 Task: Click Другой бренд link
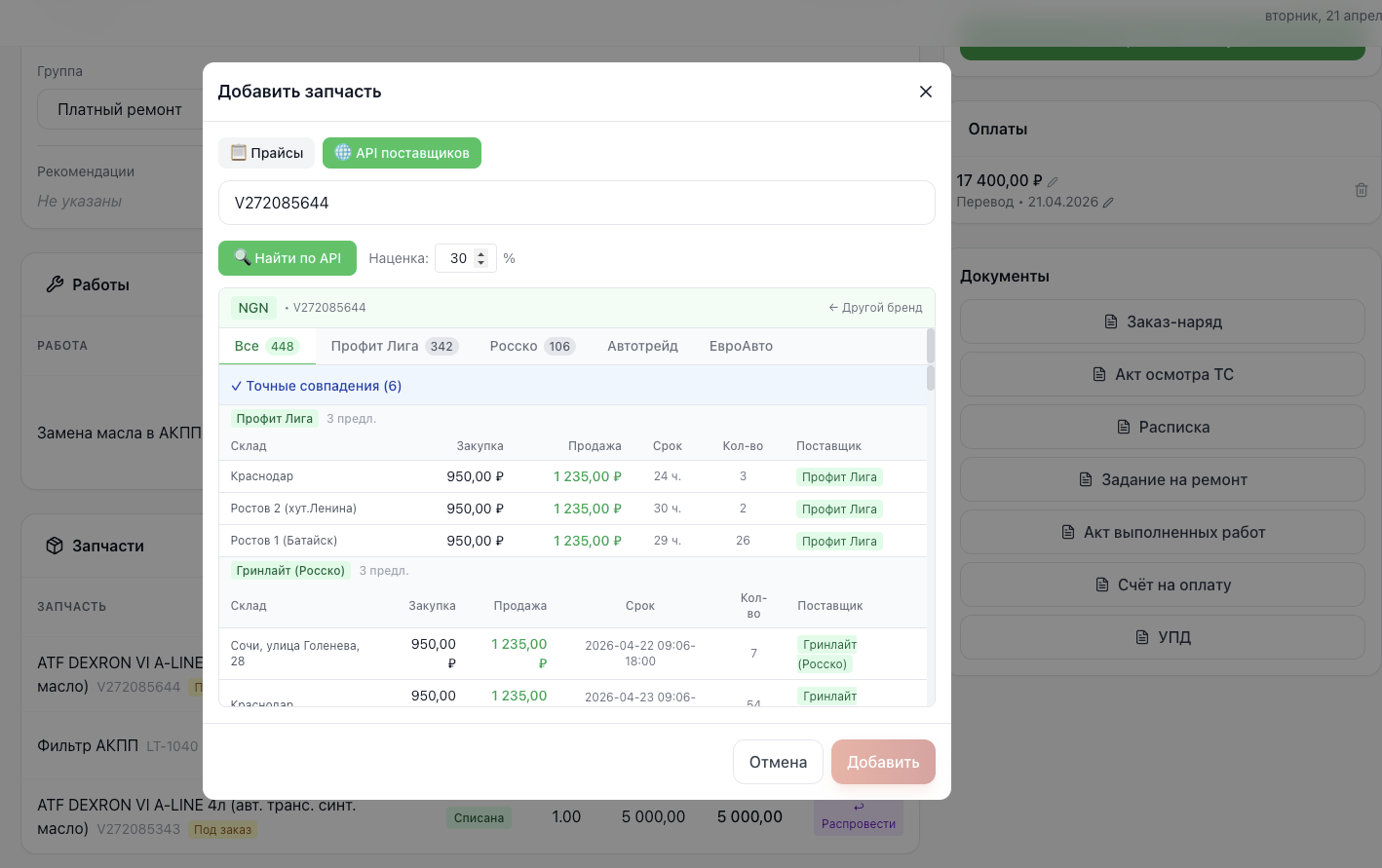tap(875, 308)
